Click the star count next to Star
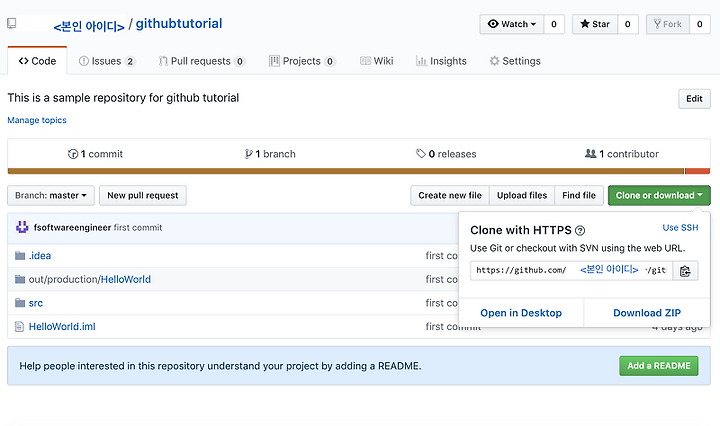 click(628, 24)
